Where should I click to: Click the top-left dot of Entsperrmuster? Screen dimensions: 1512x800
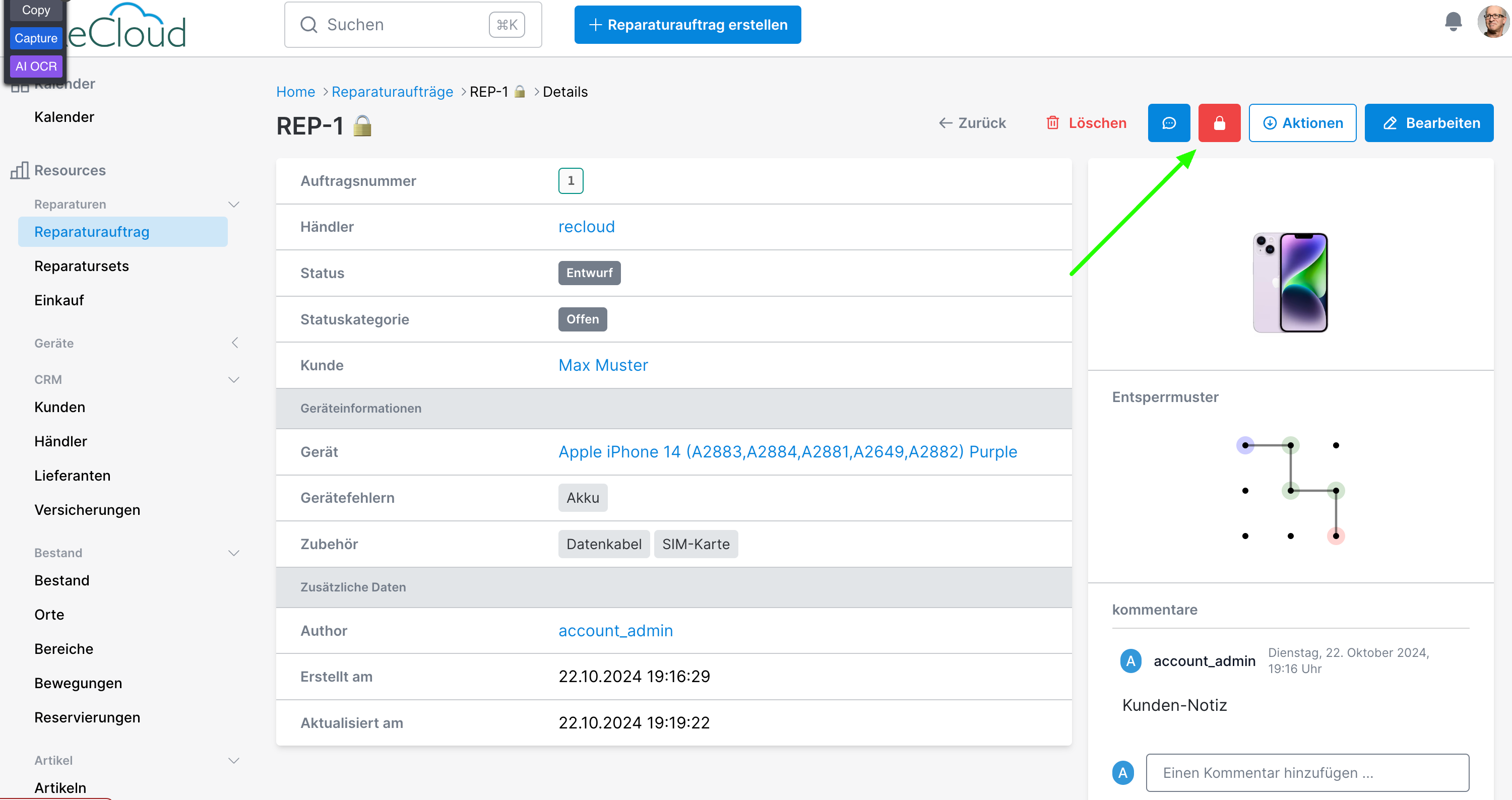(1245, 445)
